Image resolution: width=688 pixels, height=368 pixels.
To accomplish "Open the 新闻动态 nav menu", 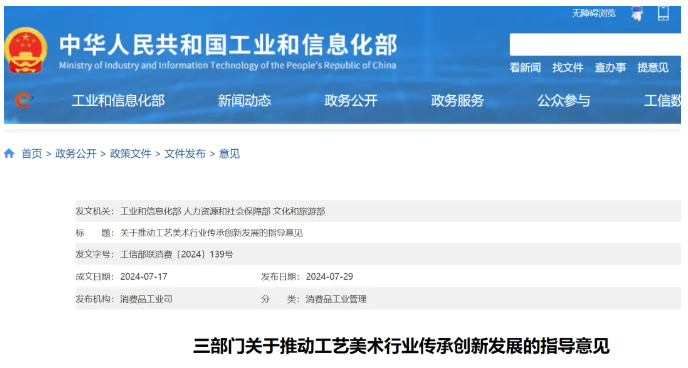I will point(244,101).
